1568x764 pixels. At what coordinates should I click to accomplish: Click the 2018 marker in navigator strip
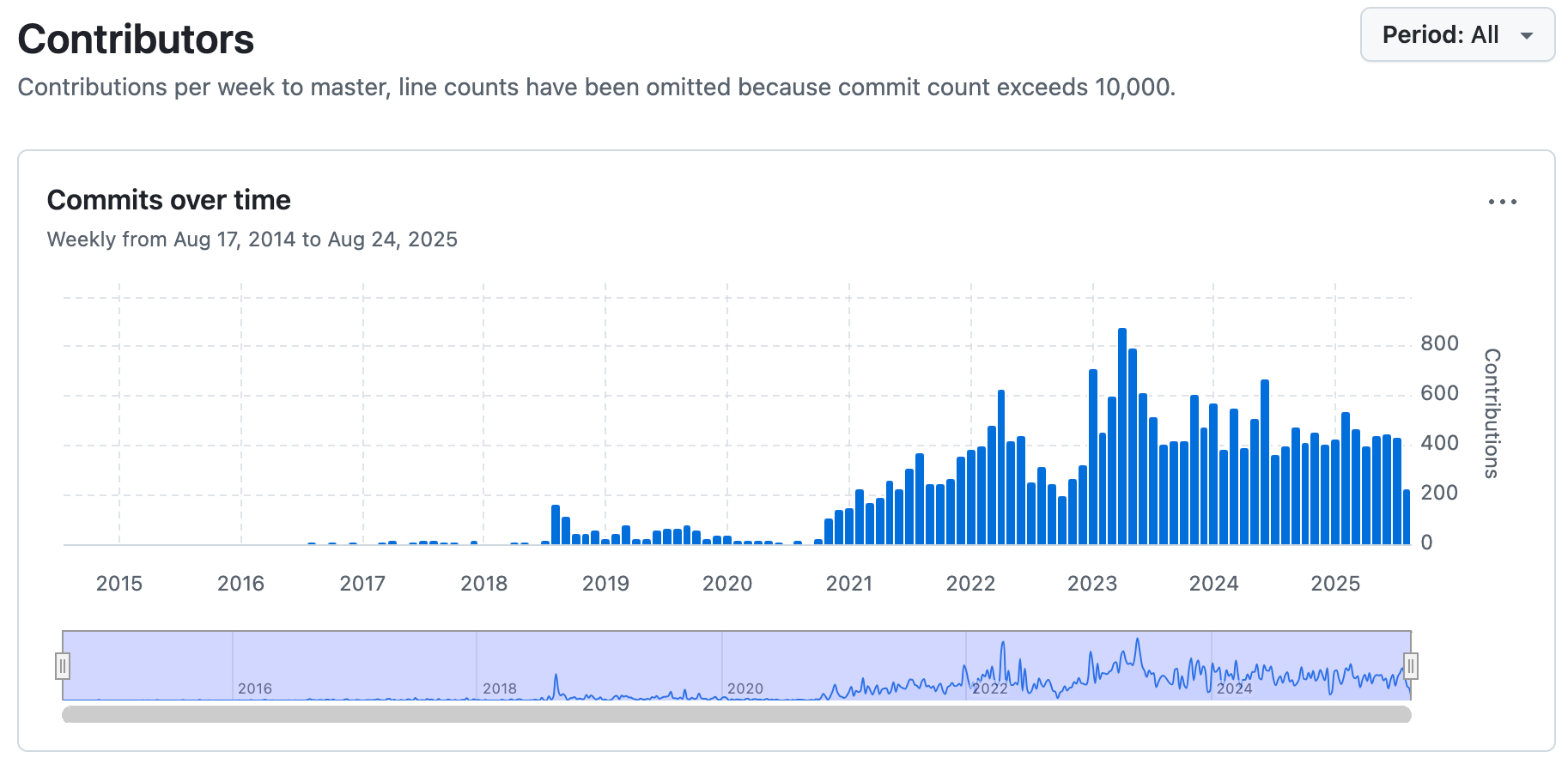click(x=500, y=688)
